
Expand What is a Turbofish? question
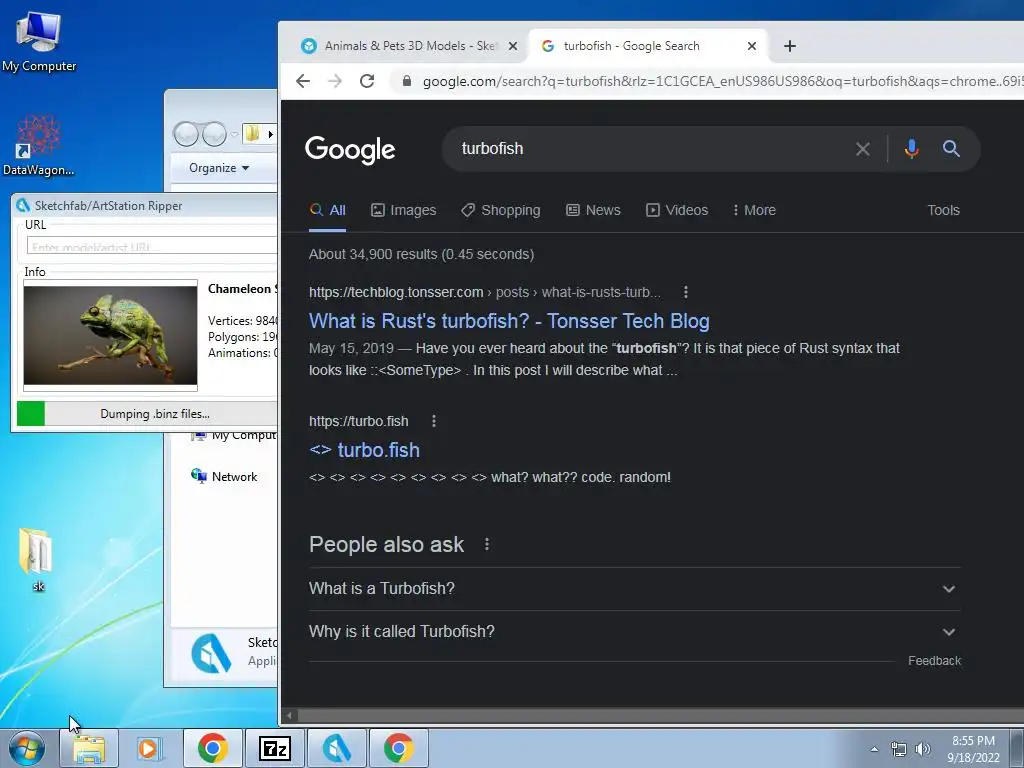634,588
